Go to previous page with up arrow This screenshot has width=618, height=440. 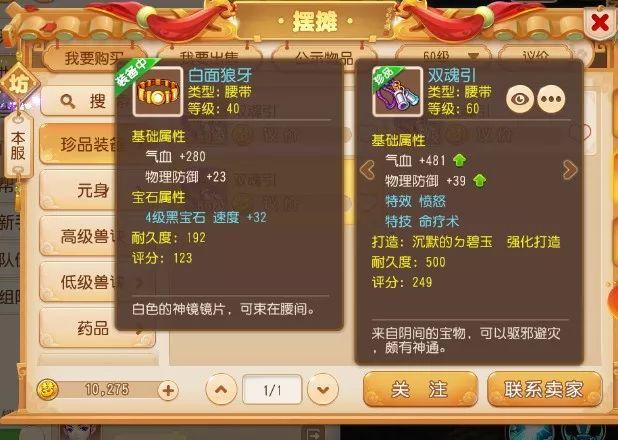pos(221,390)
